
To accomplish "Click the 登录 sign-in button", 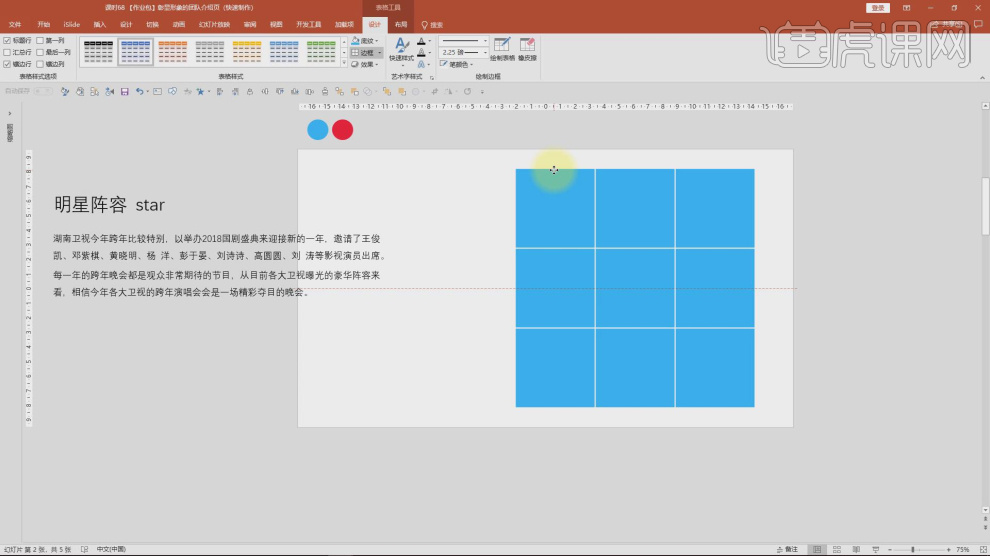I will [x=878, y=8].
